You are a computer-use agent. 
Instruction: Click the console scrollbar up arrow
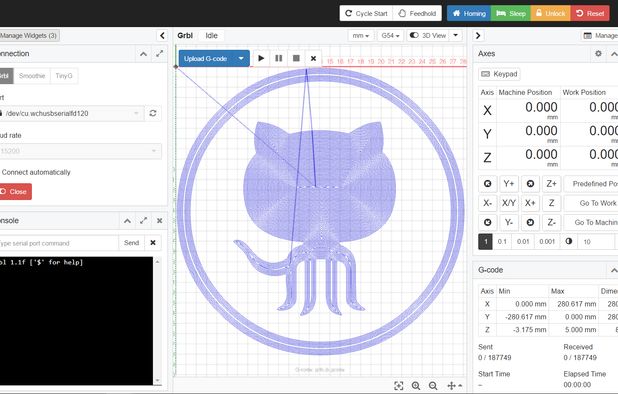158,262
